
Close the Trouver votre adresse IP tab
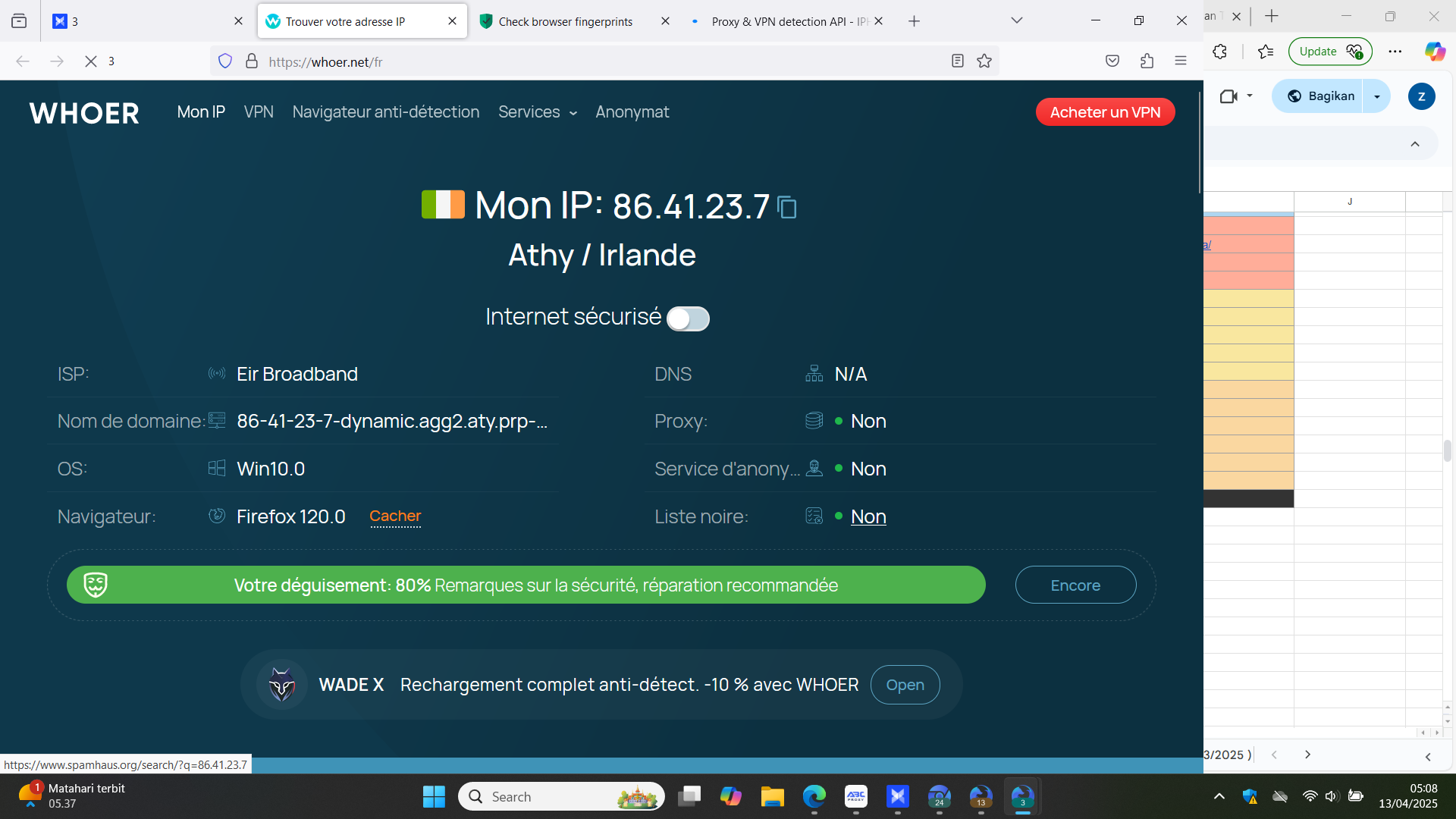click(x=453, y=21)
